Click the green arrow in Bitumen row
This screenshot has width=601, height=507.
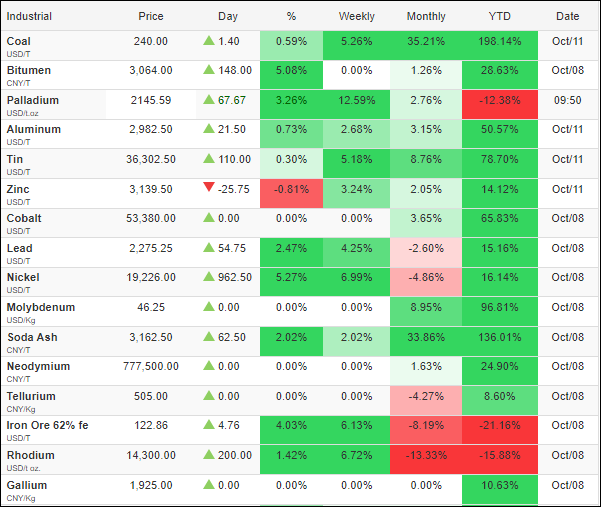pos(209,71)
